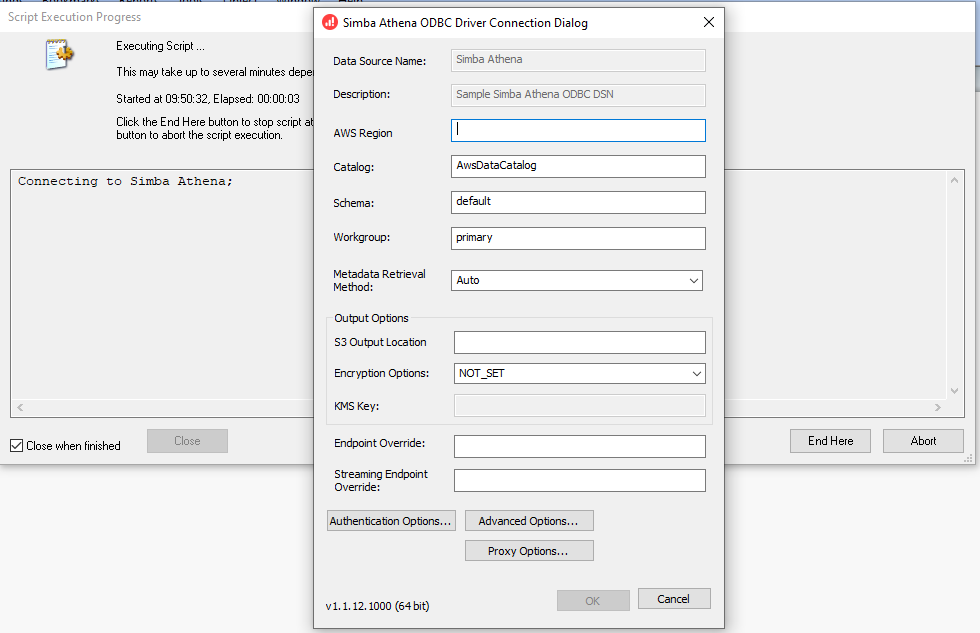Click the S3 Output Location field

click(579, 342)
